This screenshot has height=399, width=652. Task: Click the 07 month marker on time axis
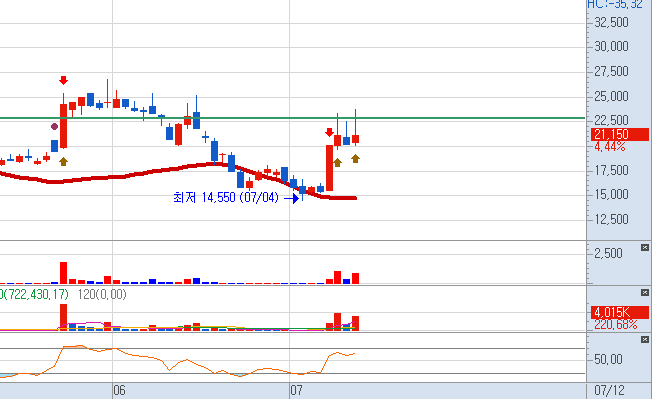click(x=296, y=390)
